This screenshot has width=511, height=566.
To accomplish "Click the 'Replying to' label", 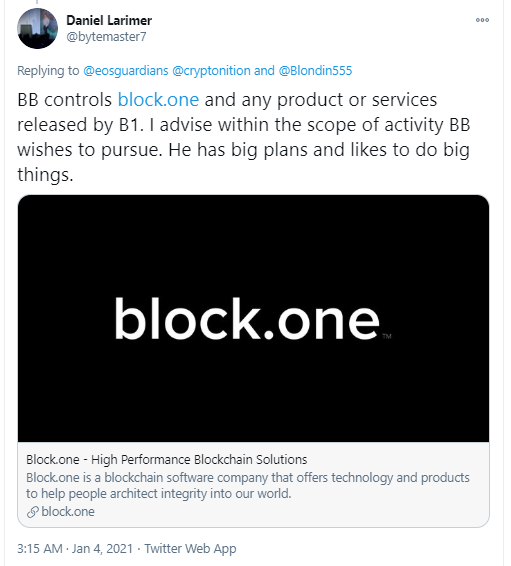I will 48,70.
